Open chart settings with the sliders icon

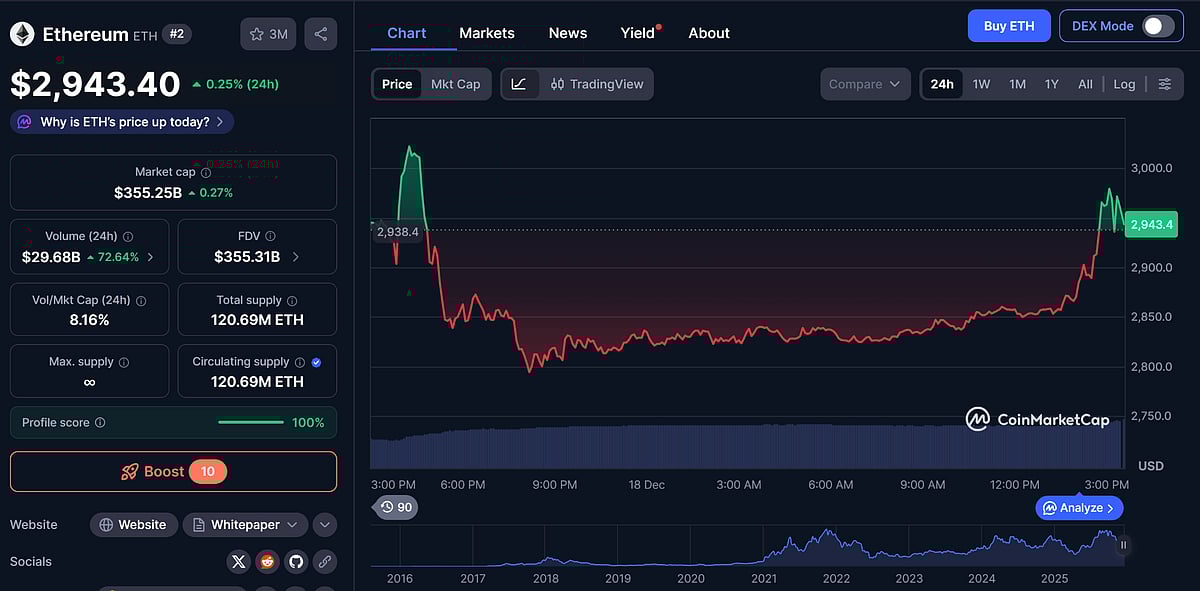(1164, 84)
